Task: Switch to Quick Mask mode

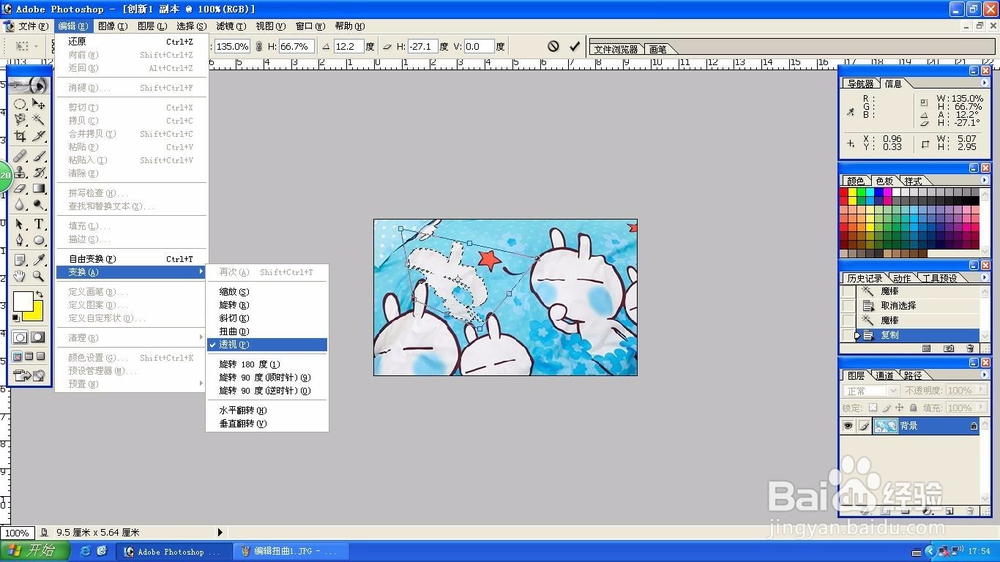Action: coord(38,337)
